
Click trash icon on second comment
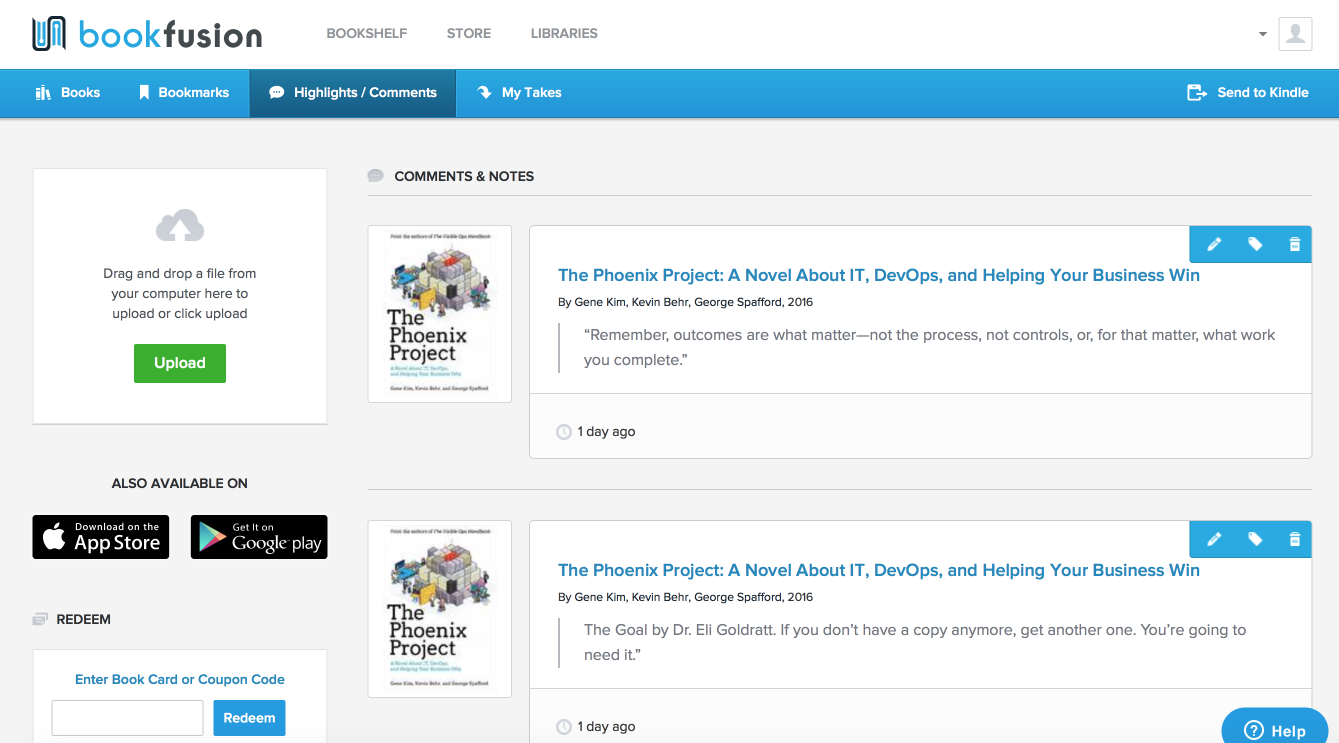[1294, 539]
